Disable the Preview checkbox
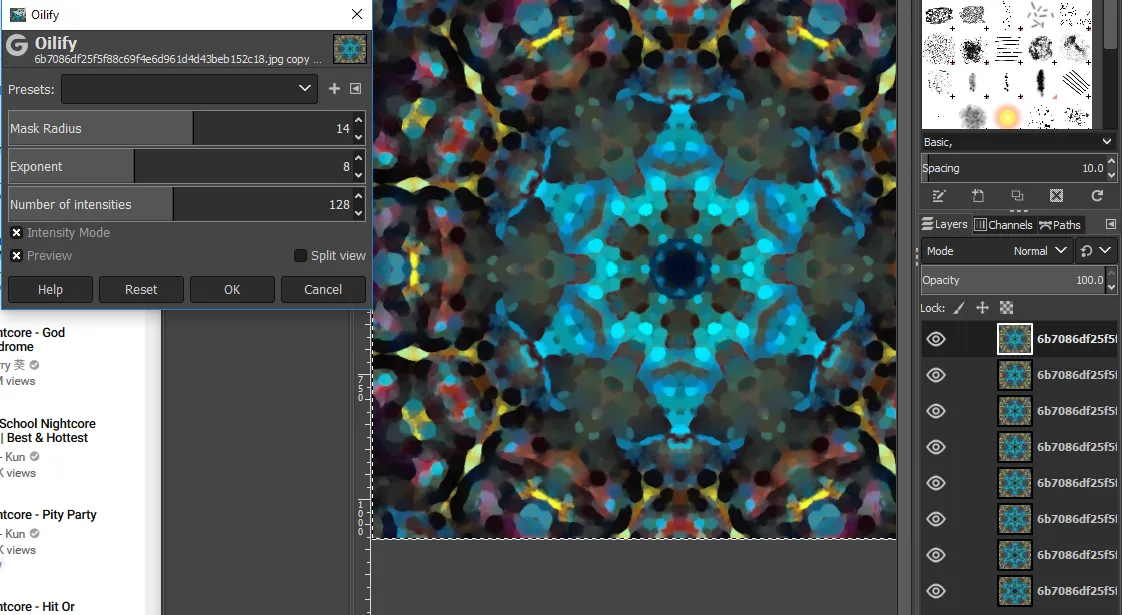Screen dimensions: 1122x615 point(16,256)
